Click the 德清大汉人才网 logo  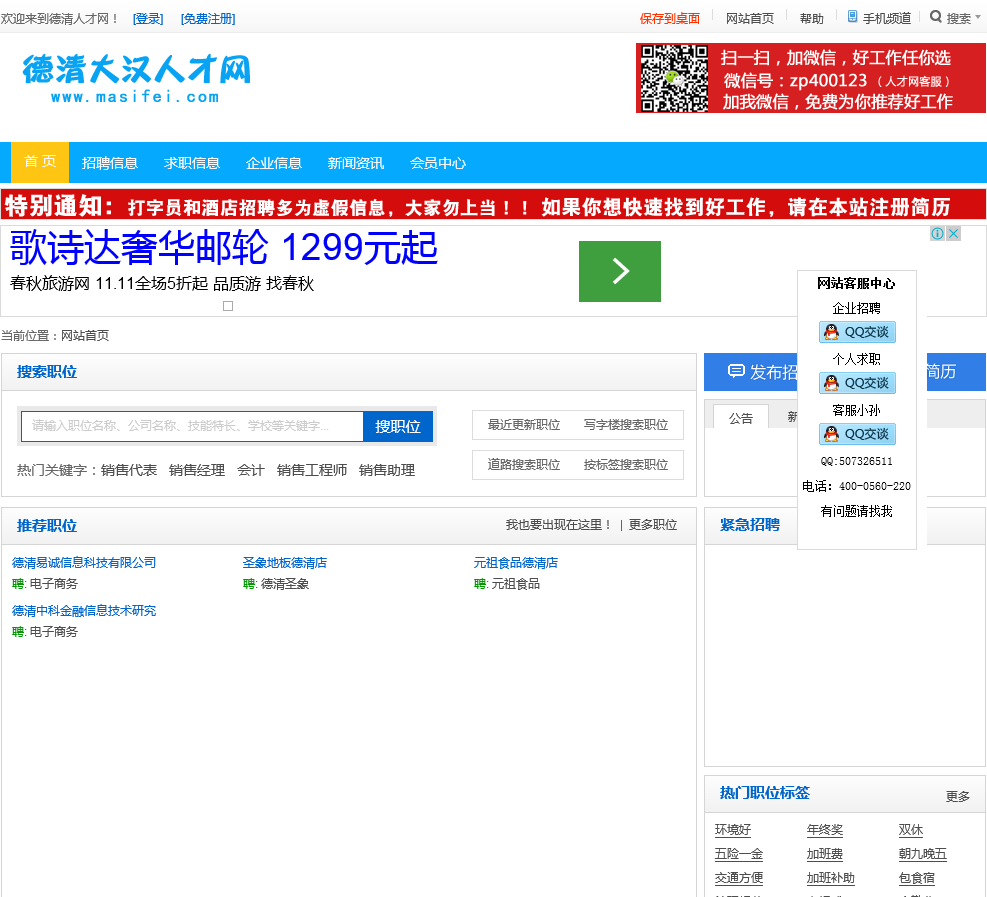click(x=137, y=69)
